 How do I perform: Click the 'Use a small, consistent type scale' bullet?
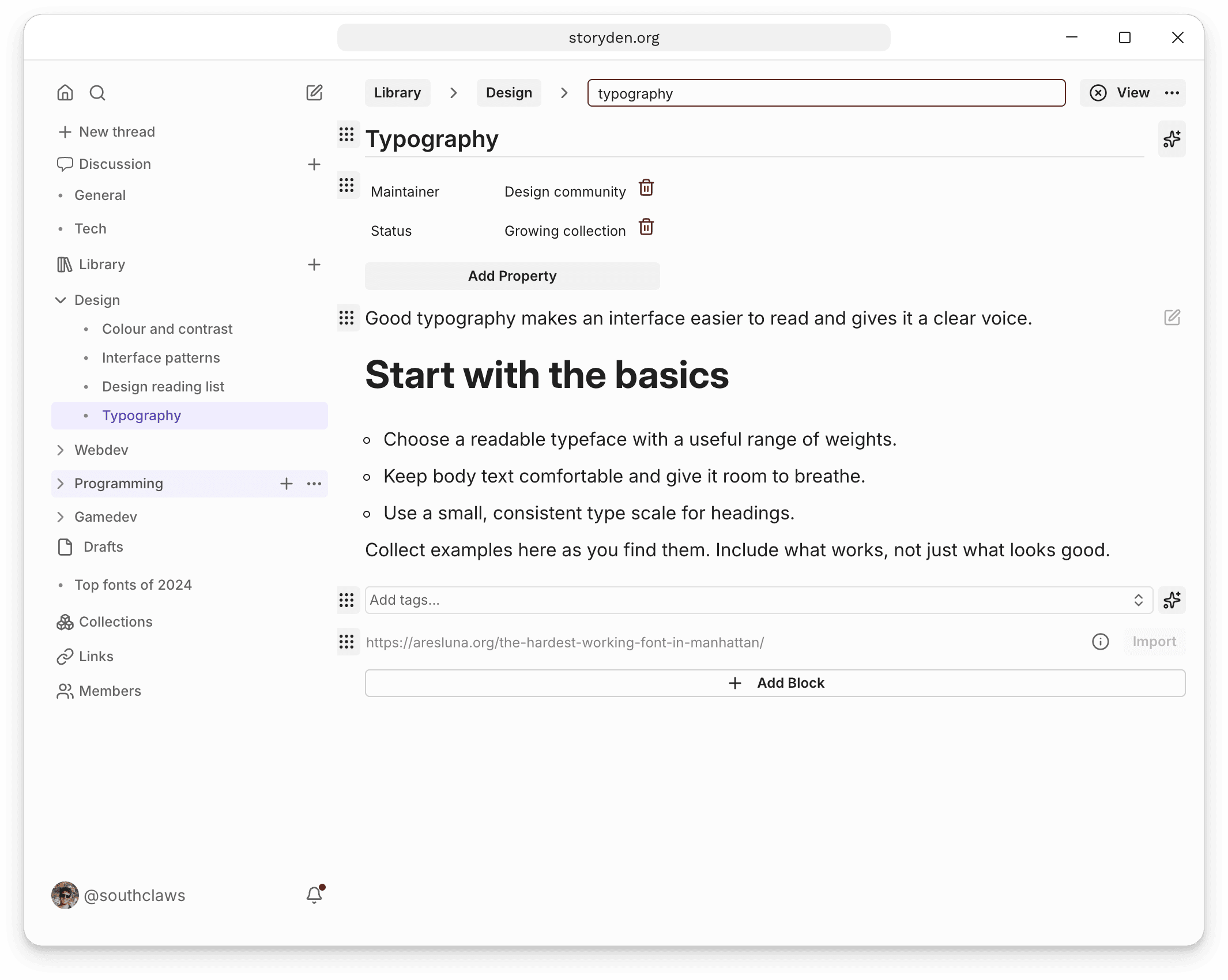pyautogui.click(x=589, y=513)
